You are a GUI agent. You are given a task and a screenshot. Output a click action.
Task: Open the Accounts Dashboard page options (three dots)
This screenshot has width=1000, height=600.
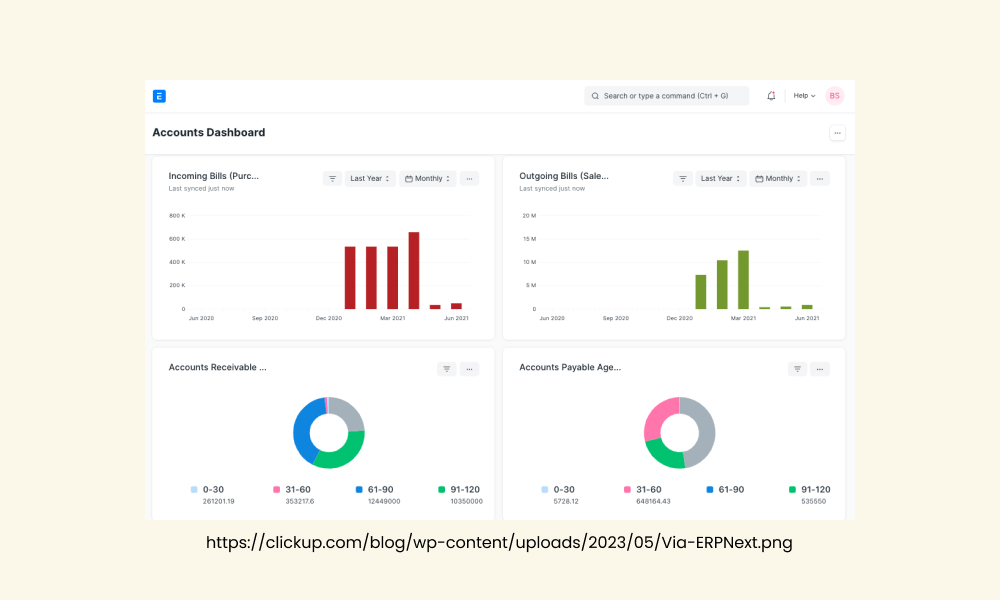coord(837,133)
